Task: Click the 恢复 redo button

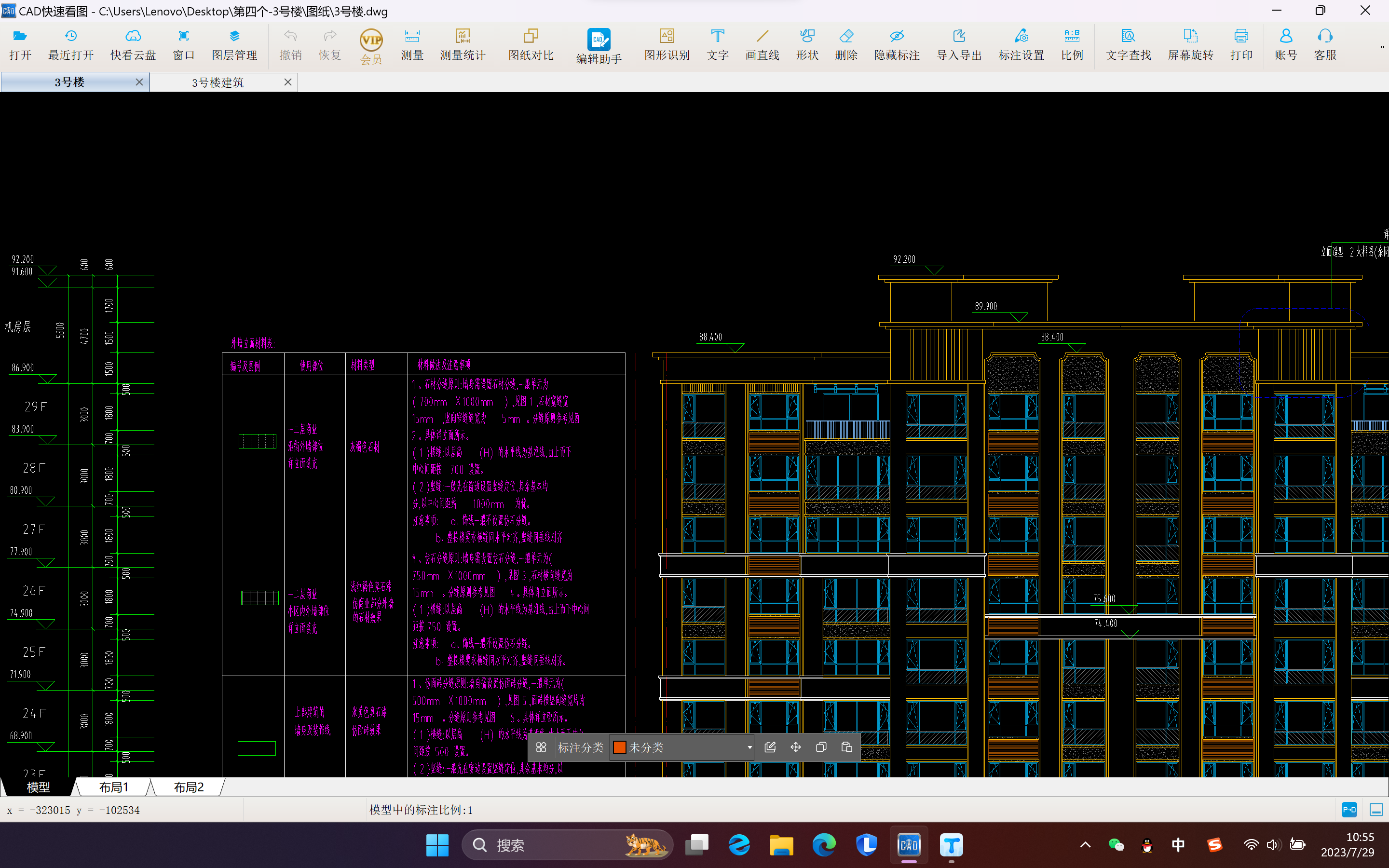Action: tap(330, 45)
